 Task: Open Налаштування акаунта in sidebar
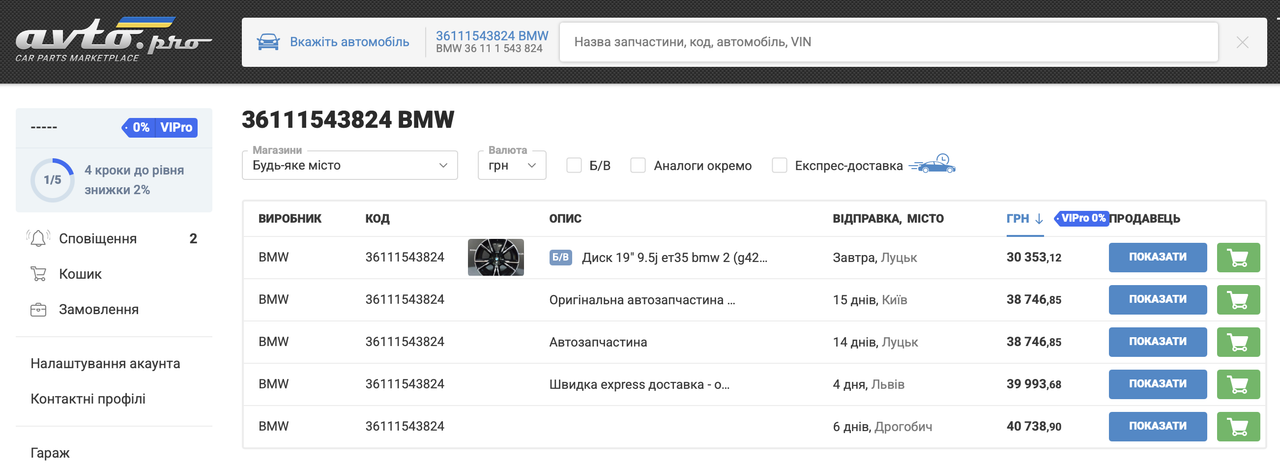pos(106,363)
